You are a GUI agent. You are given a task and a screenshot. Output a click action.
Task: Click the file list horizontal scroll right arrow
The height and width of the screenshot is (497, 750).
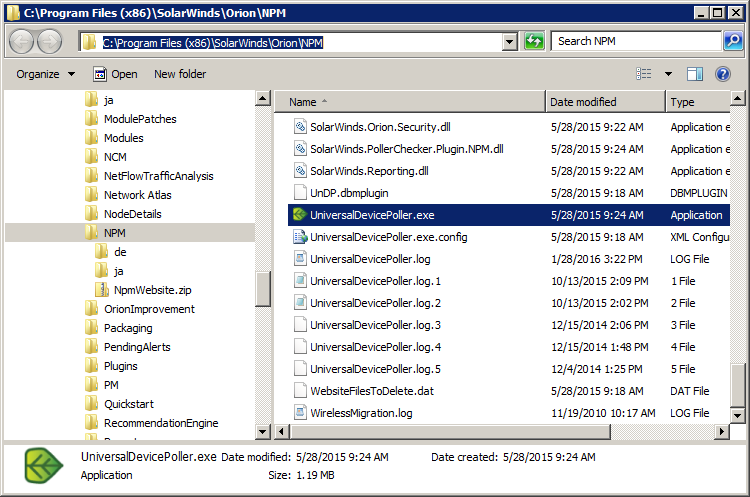(x=722, y=432)
